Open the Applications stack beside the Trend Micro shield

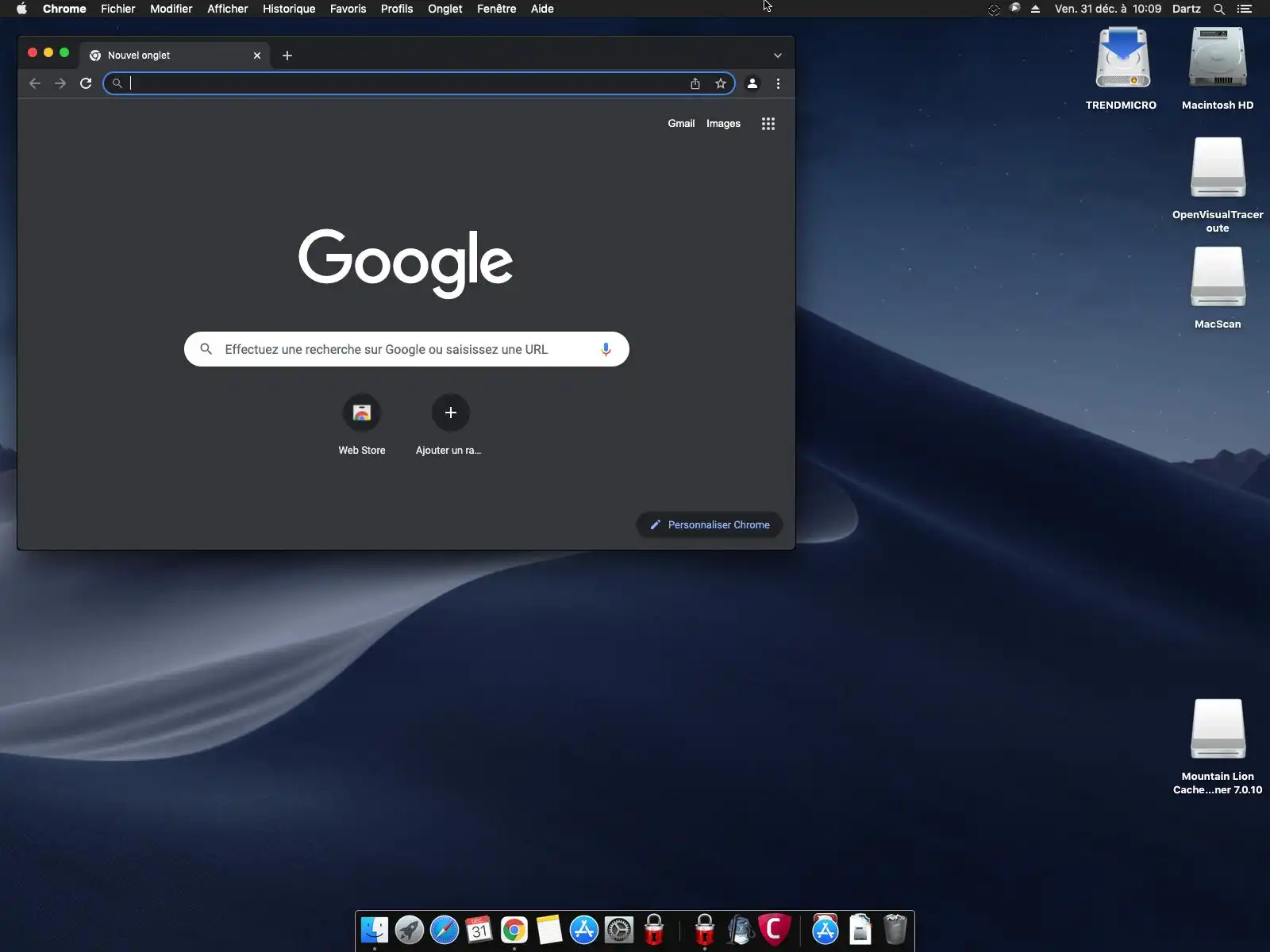pos(825,930)
